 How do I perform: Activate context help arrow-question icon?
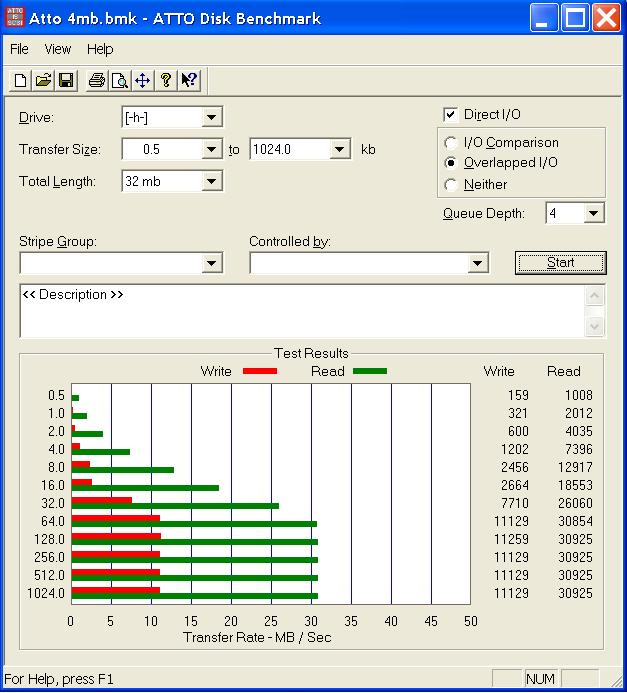click(x=189, y=80)
